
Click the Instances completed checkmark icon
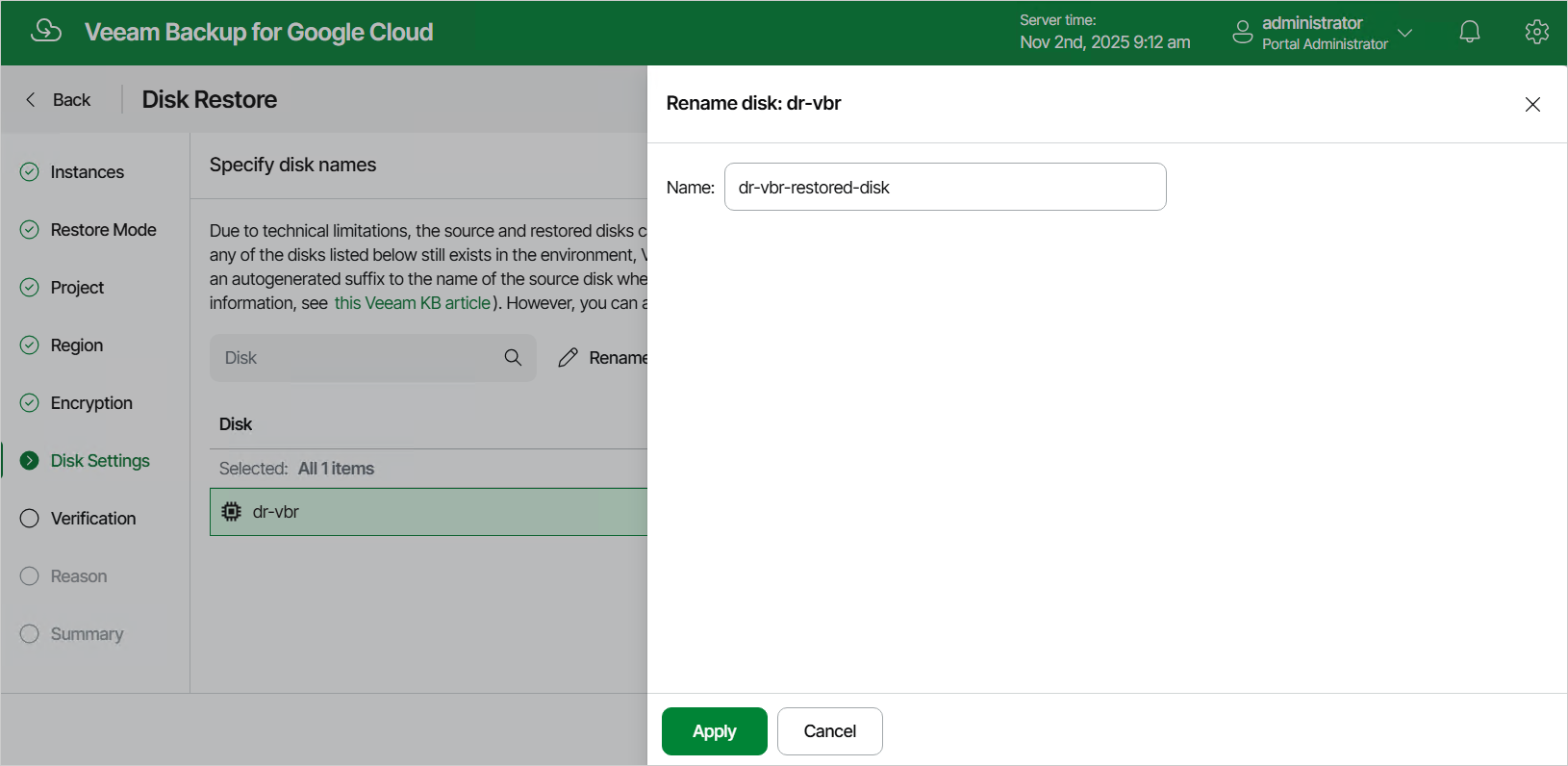[30, 172]
